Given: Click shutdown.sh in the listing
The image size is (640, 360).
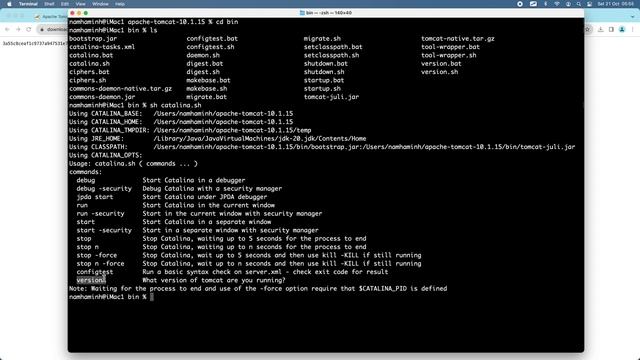Looking at the screenshot, I should click(324, 72).
